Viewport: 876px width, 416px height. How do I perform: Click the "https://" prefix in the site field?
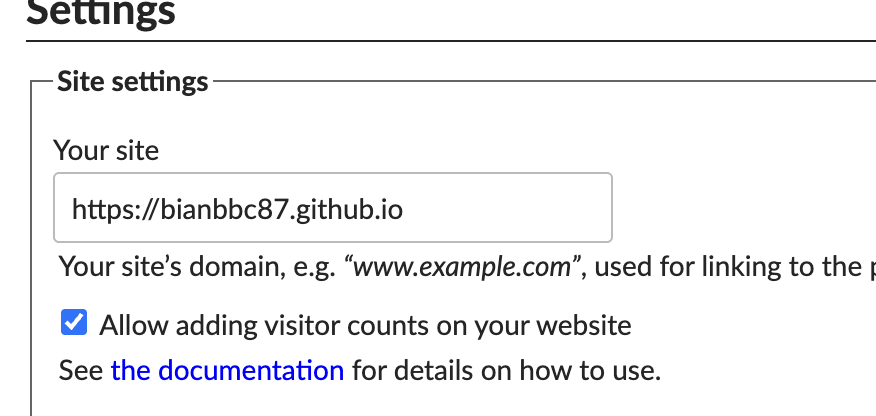point(110,209)
